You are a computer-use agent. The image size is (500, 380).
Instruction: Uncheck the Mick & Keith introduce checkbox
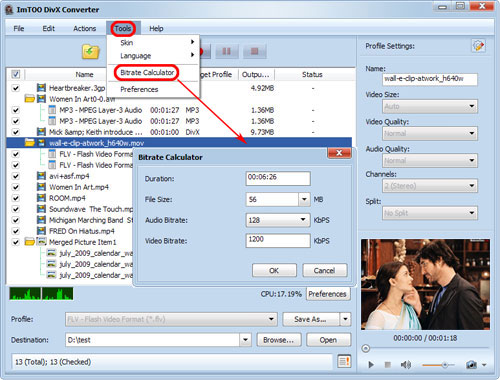point(16,132)
